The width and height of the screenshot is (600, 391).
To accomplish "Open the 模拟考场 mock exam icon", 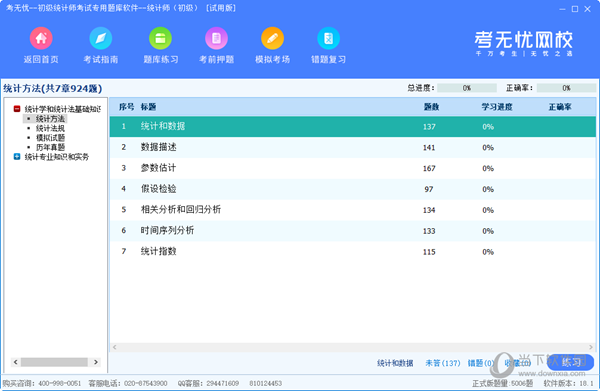I will click(272, 38).
